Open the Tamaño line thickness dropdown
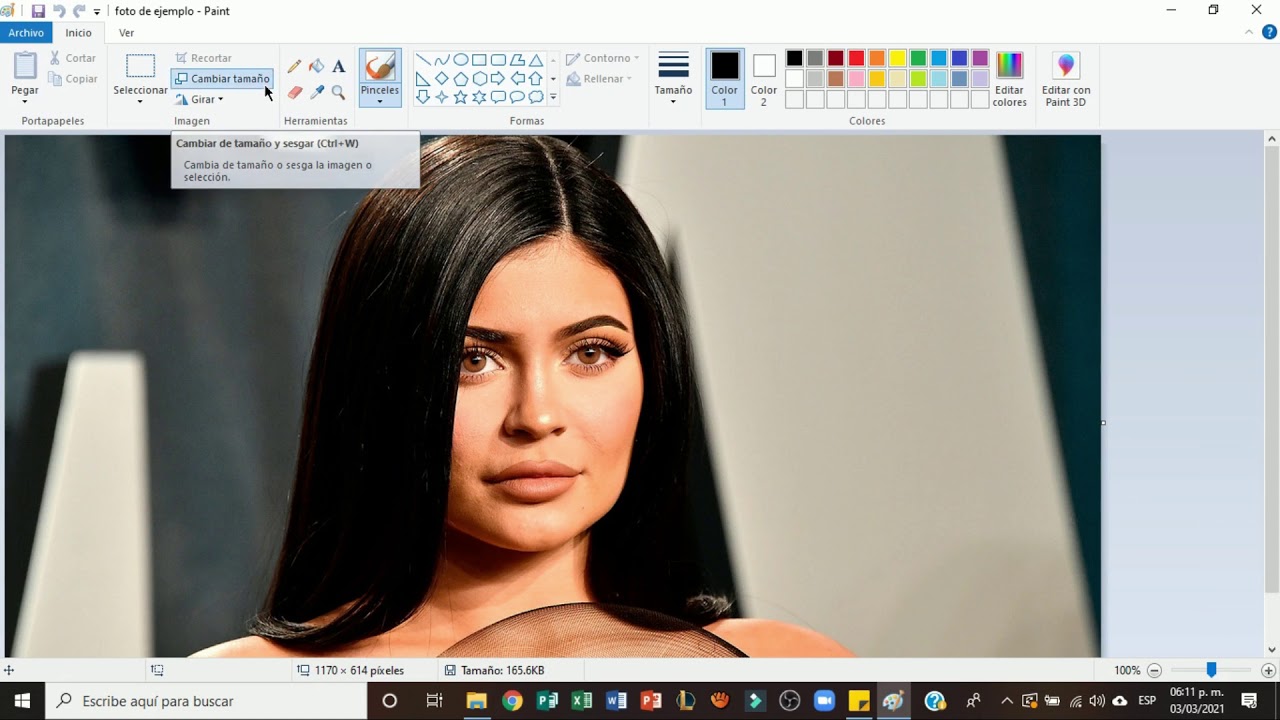This screenshot has height=720, width=1280. 673,80
